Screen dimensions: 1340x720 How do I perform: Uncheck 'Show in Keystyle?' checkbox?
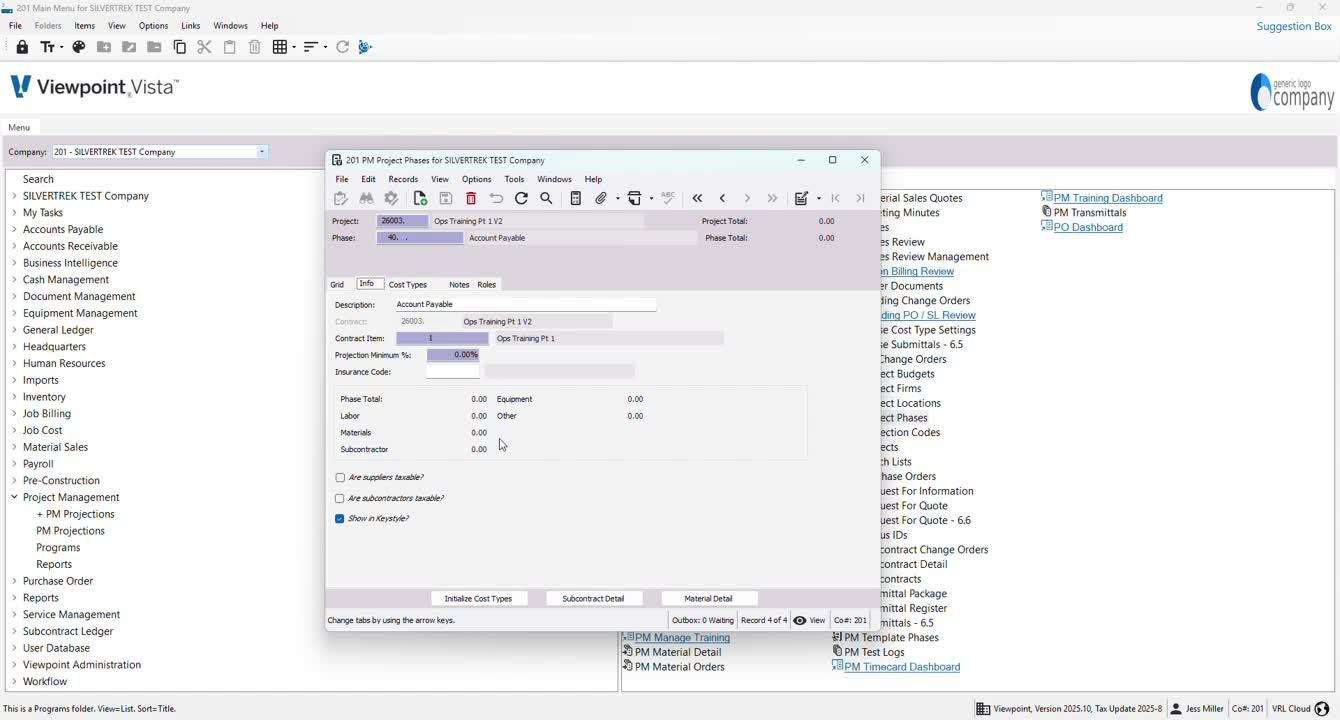(x=340, y=519)
